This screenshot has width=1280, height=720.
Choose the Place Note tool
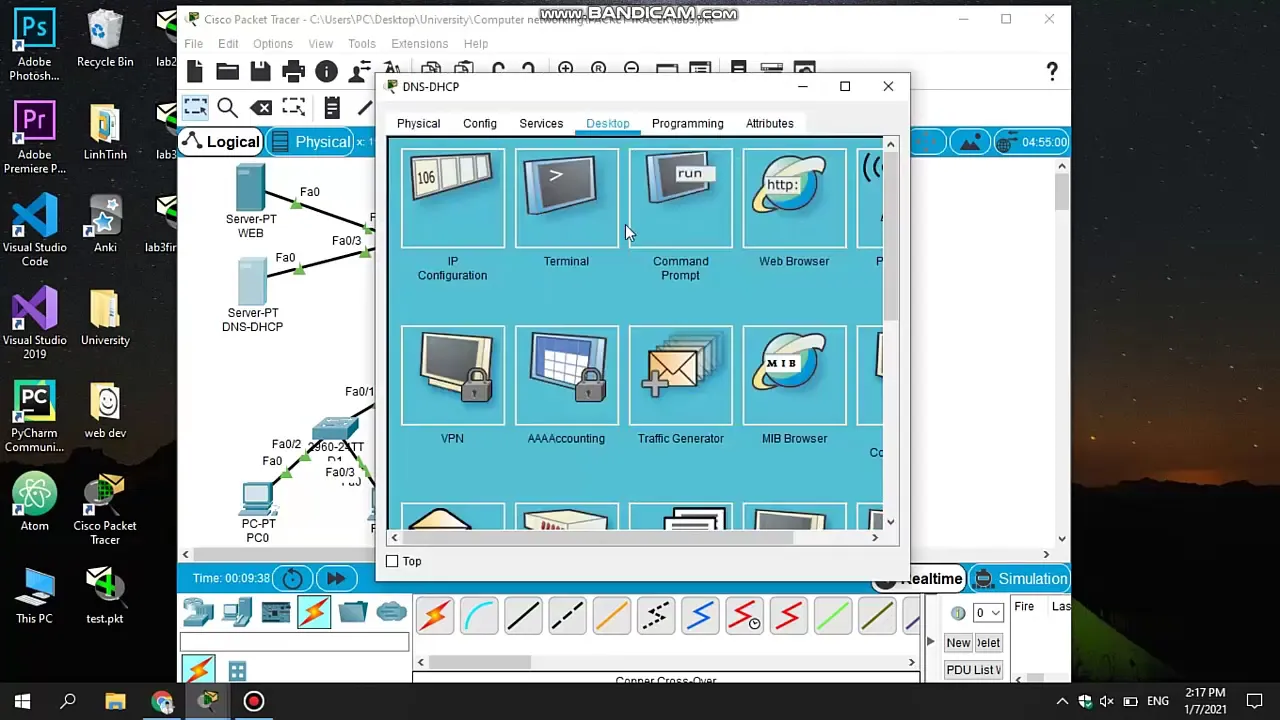point(332,107)
